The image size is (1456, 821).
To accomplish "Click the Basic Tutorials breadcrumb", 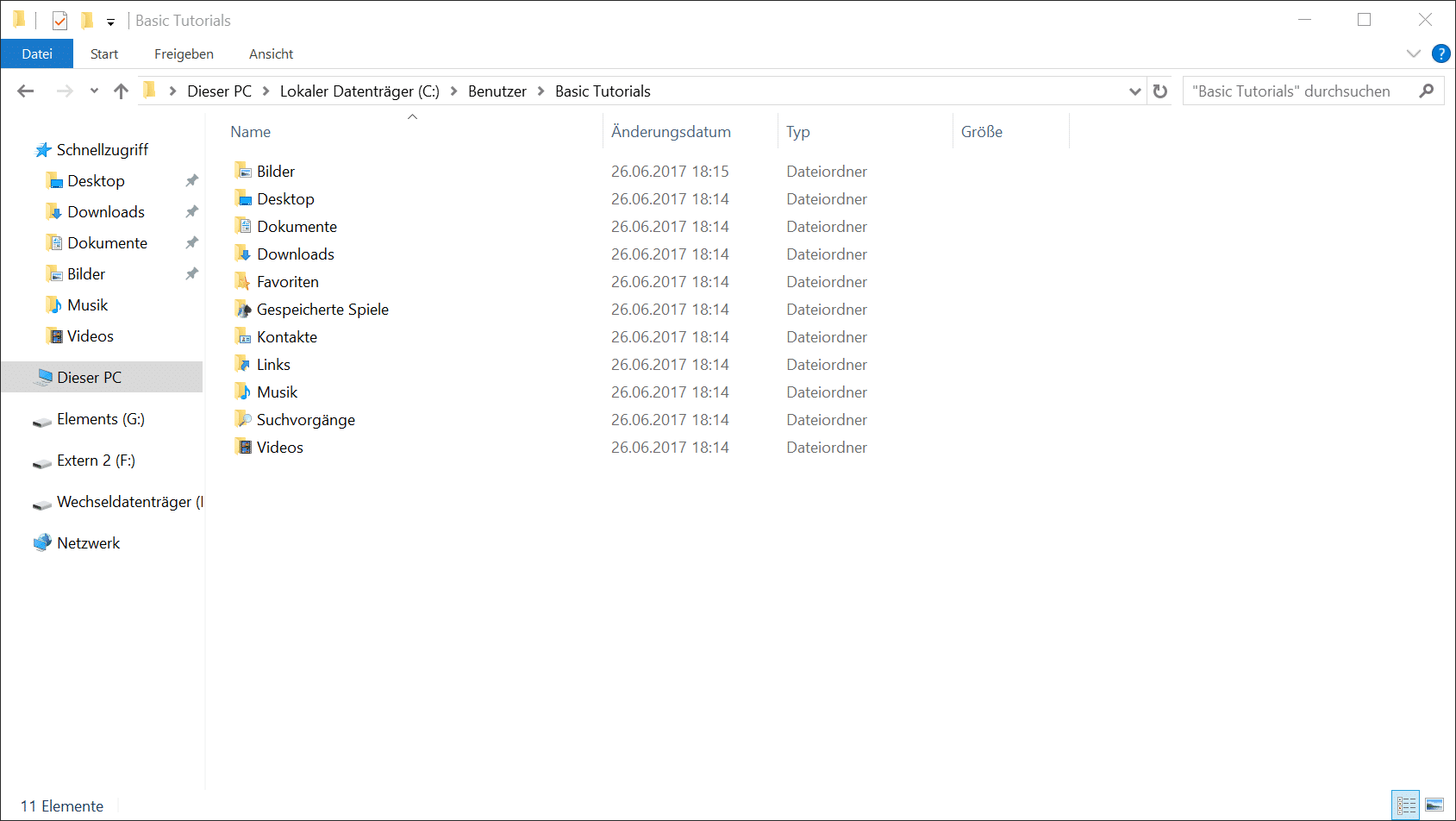I will click(603, 91).
